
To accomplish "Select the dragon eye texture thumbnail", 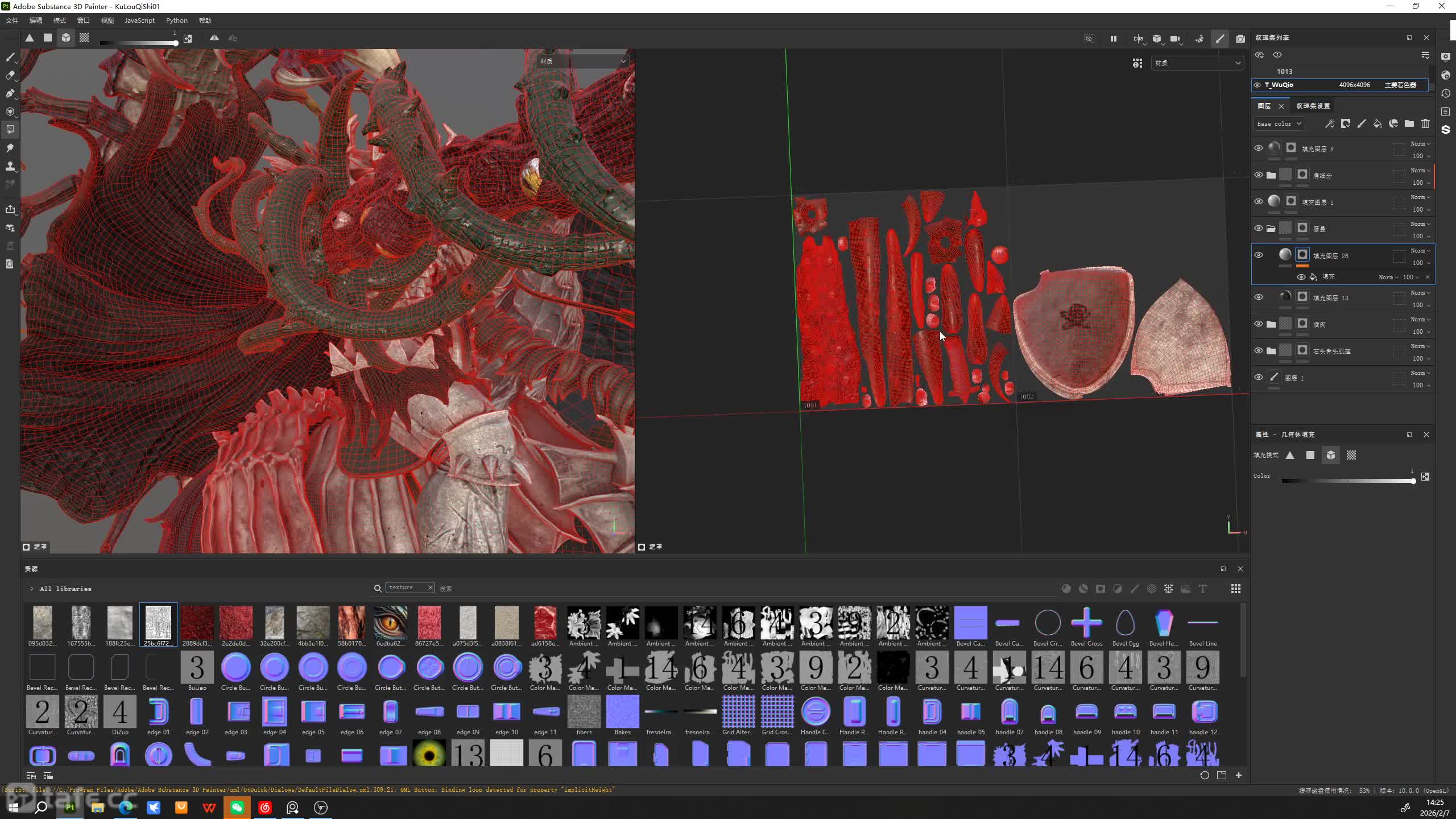I will [390, 622].
